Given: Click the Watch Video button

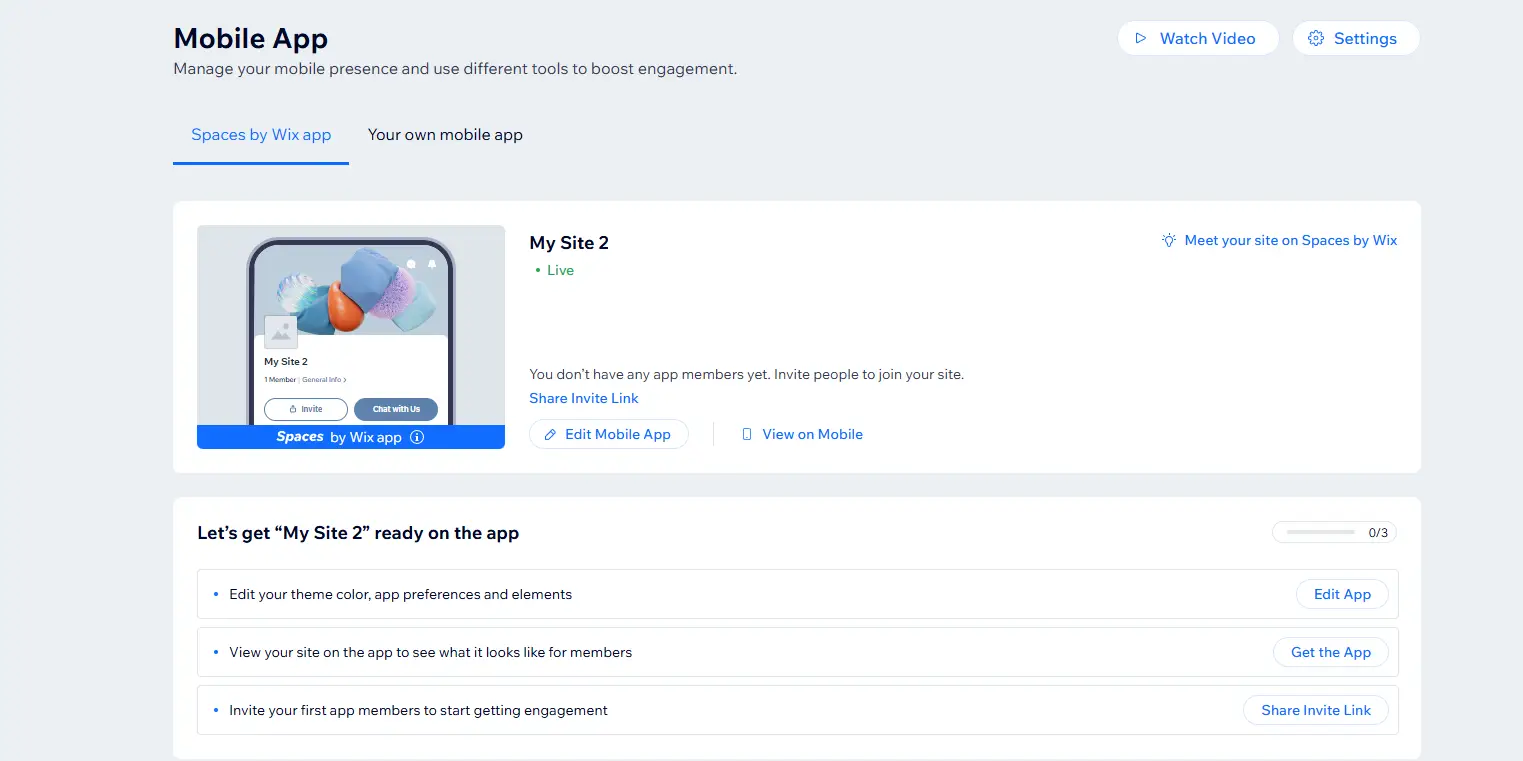Looking at the screenshot, I should [1198, 38].
